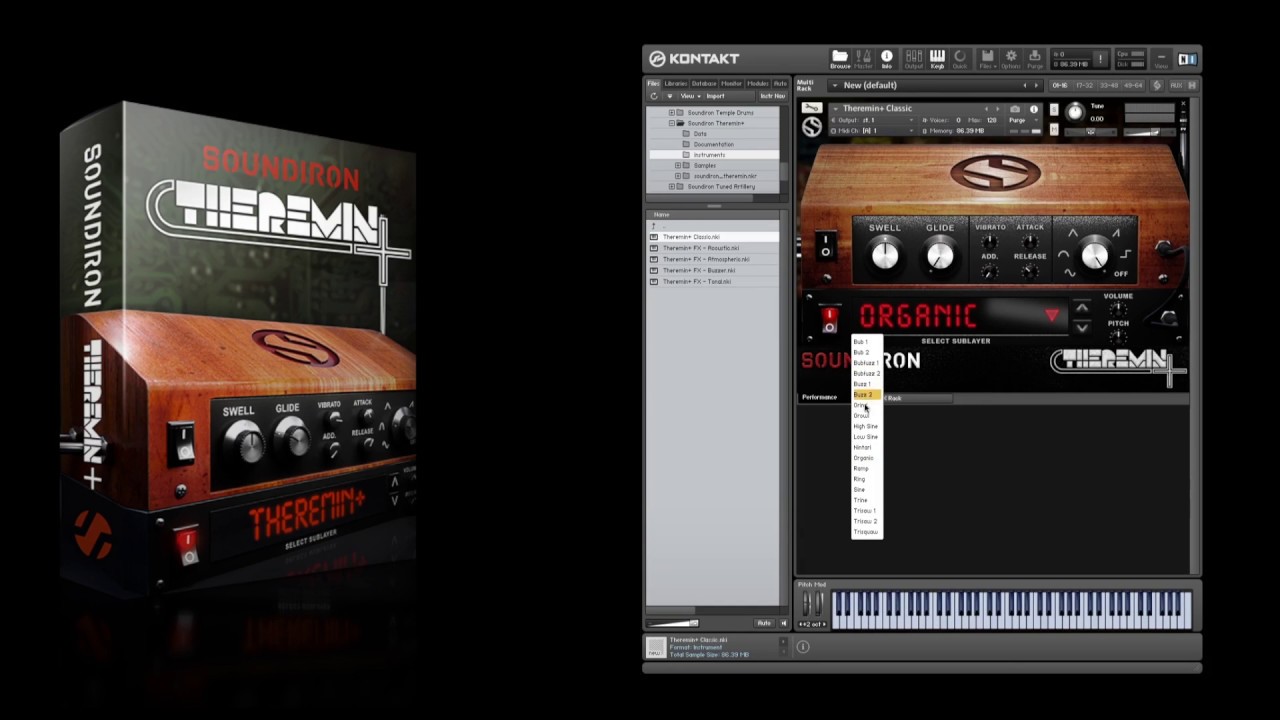
Task: Open the Multi Rack preset dropdown
Action: tap(835, 85)
